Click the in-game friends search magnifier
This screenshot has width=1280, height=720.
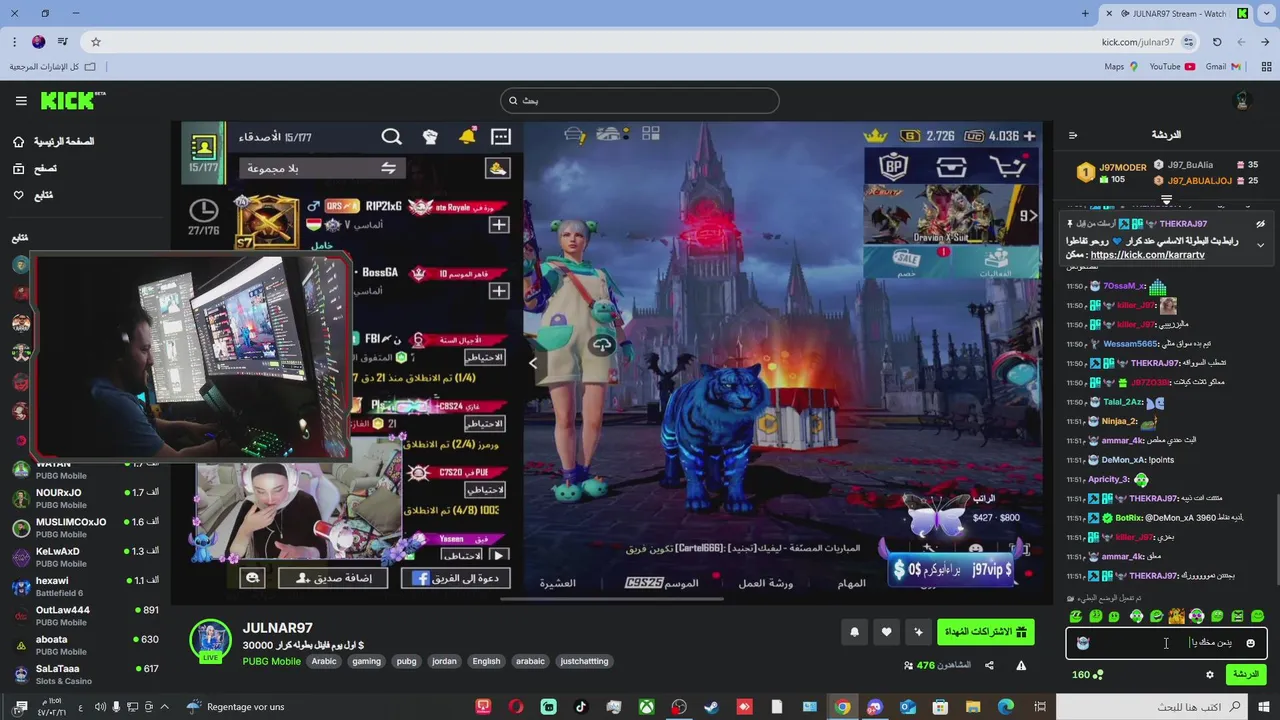click(392, 137)
